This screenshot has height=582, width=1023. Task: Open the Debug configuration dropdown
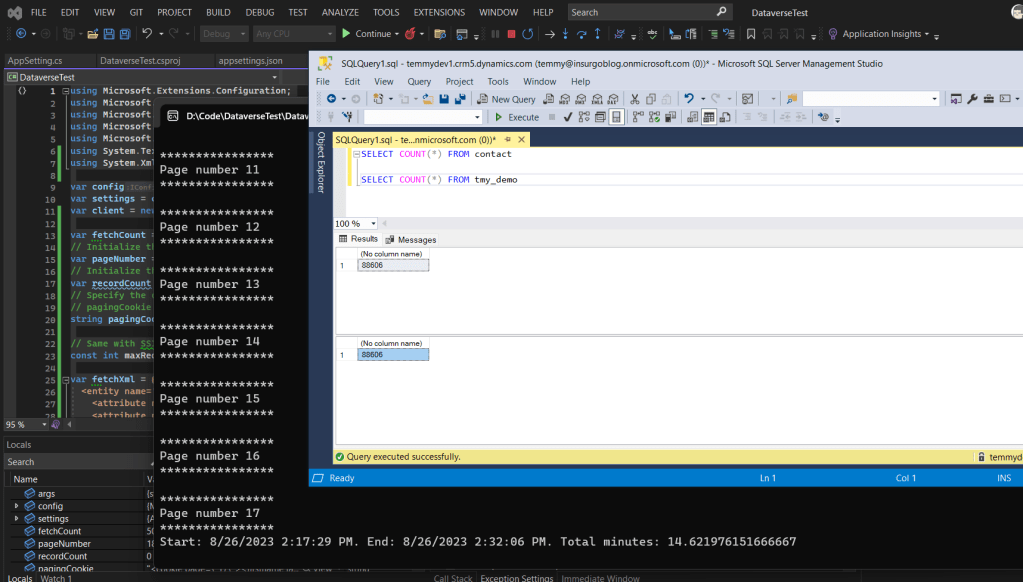[224, 34]
